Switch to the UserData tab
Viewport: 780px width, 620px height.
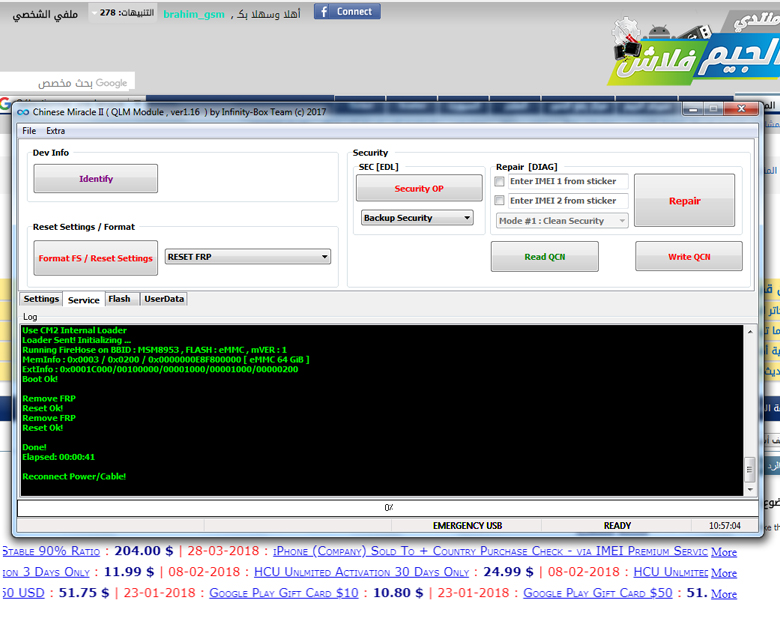coord(164,299)
